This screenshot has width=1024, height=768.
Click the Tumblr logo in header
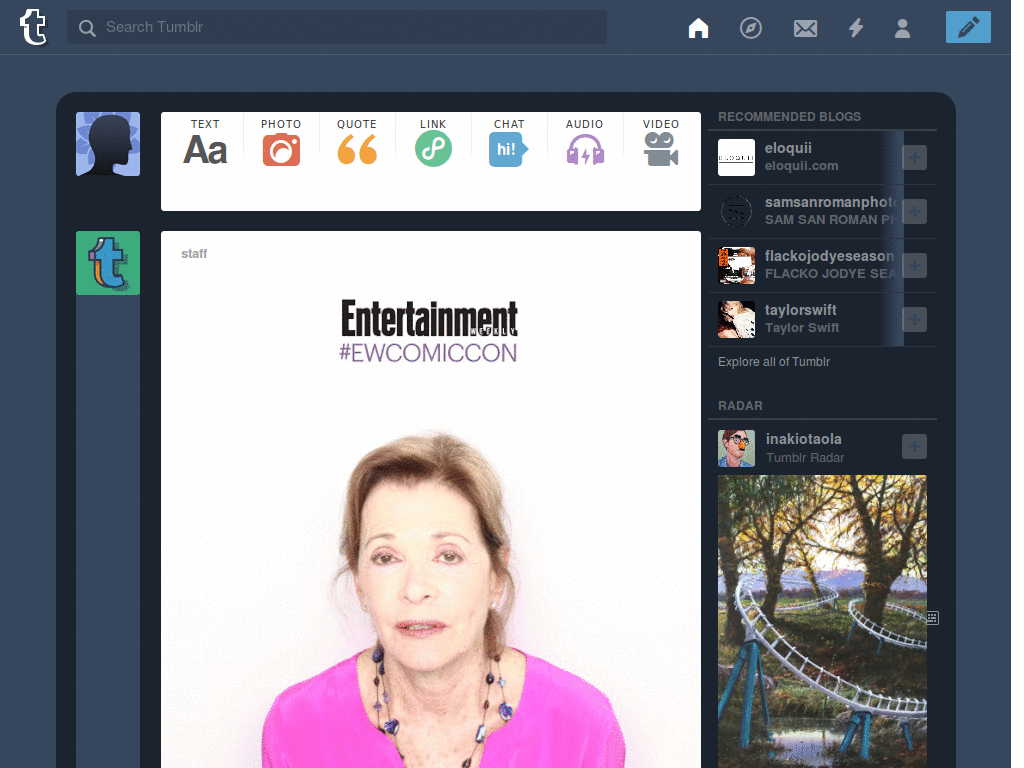(33, 27)
